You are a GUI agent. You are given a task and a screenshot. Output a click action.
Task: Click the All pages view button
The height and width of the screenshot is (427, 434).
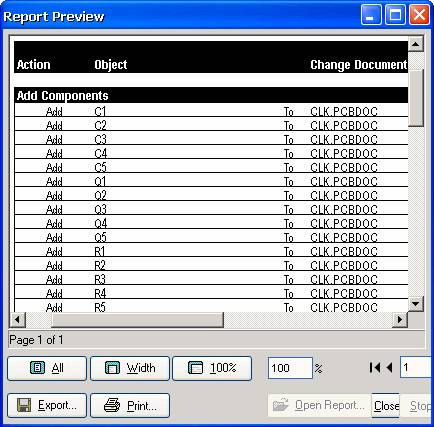[x=47, y=368]
